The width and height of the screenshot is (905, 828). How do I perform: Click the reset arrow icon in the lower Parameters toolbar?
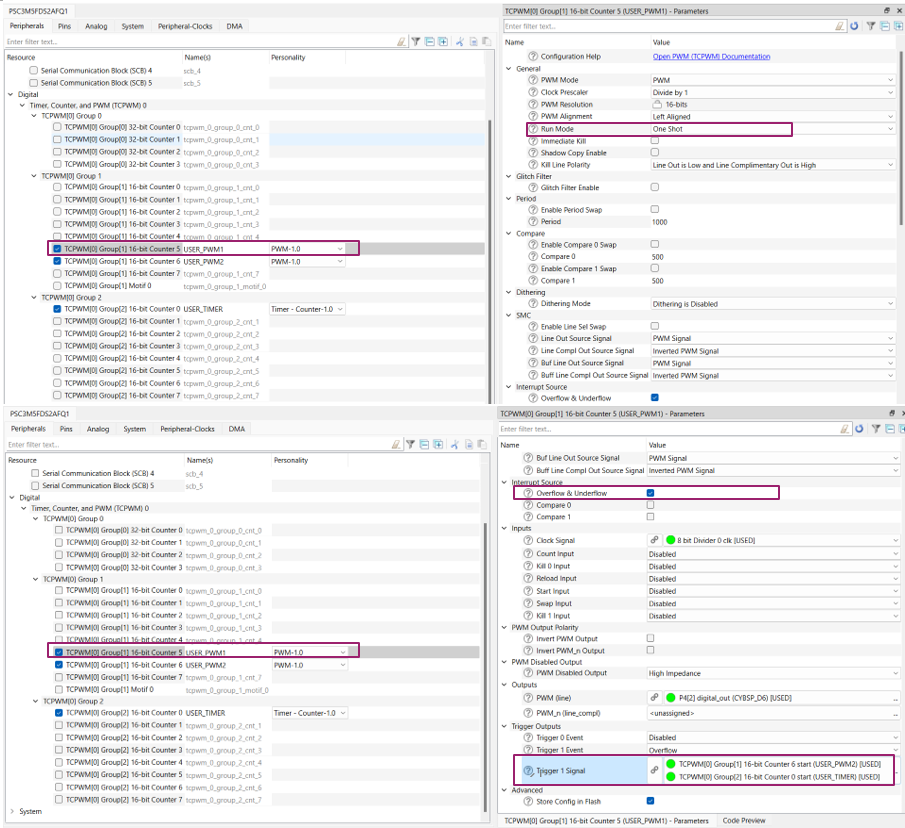(x=859, y=429)
